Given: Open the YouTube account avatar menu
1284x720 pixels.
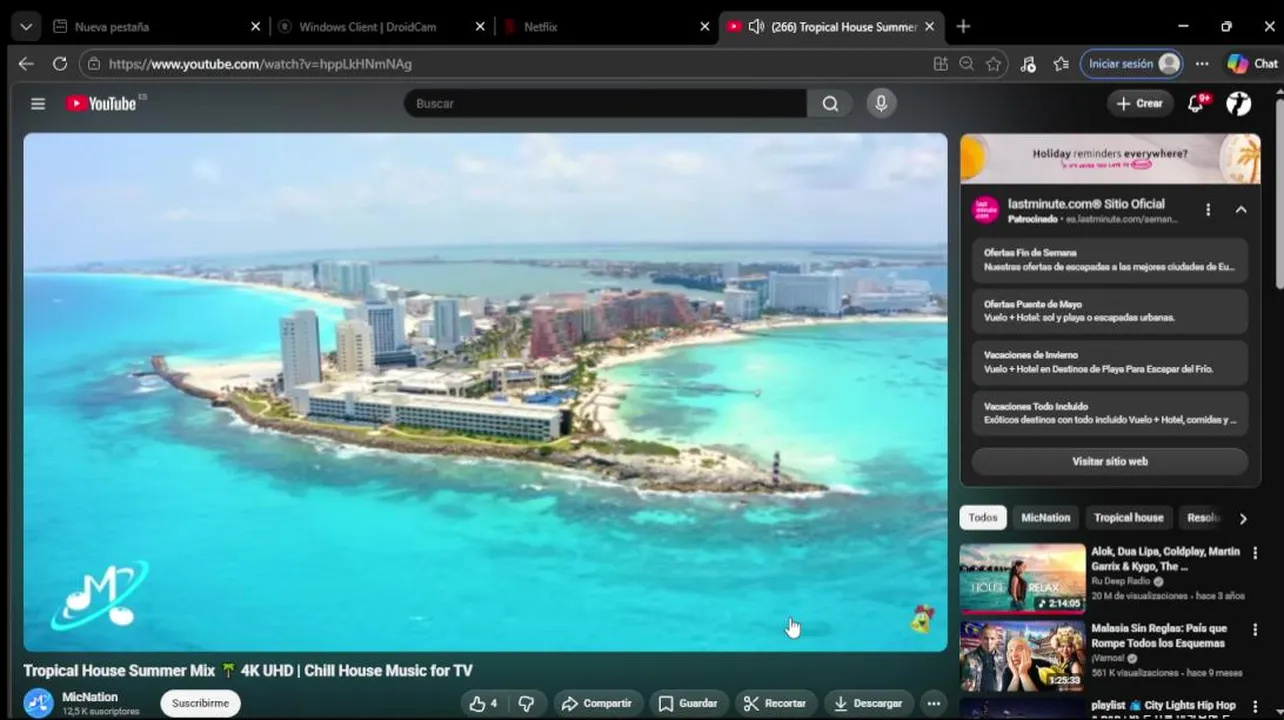Looking at the screenshot, I should (x=1239, y=103).
